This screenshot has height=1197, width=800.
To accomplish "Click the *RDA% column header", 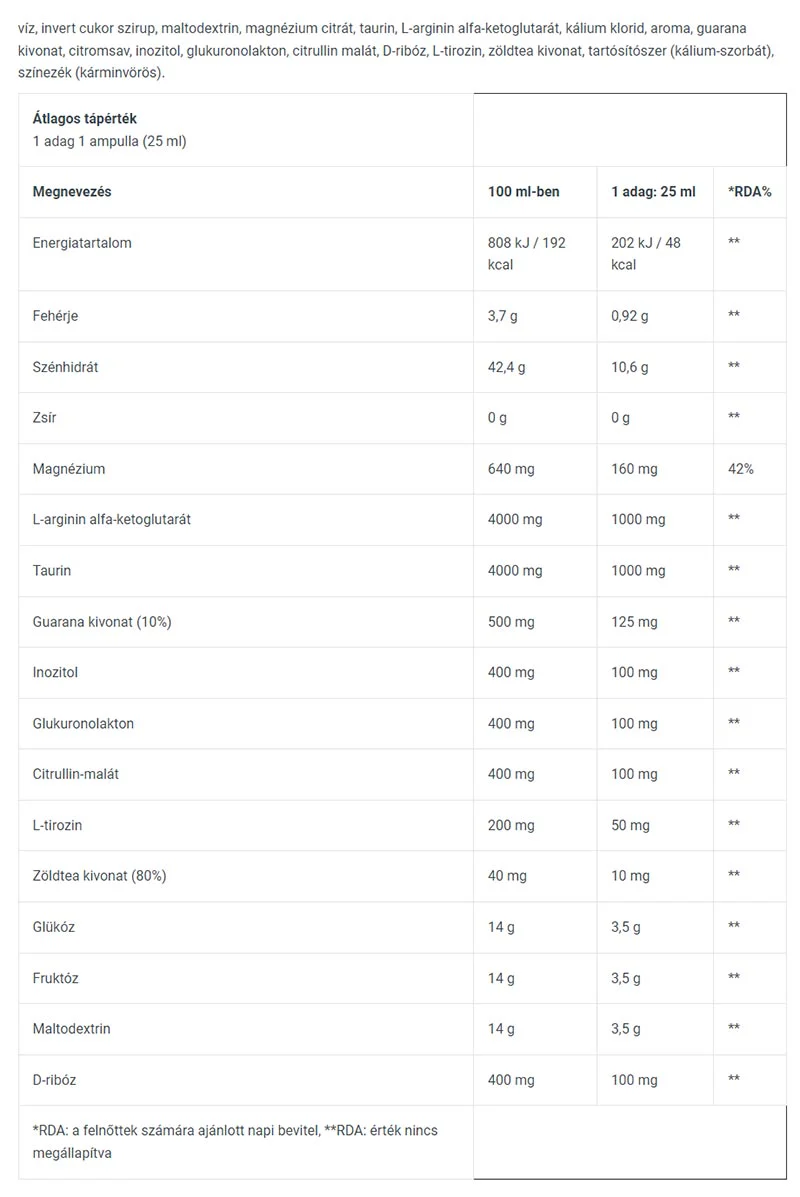I will coord(750,192).
